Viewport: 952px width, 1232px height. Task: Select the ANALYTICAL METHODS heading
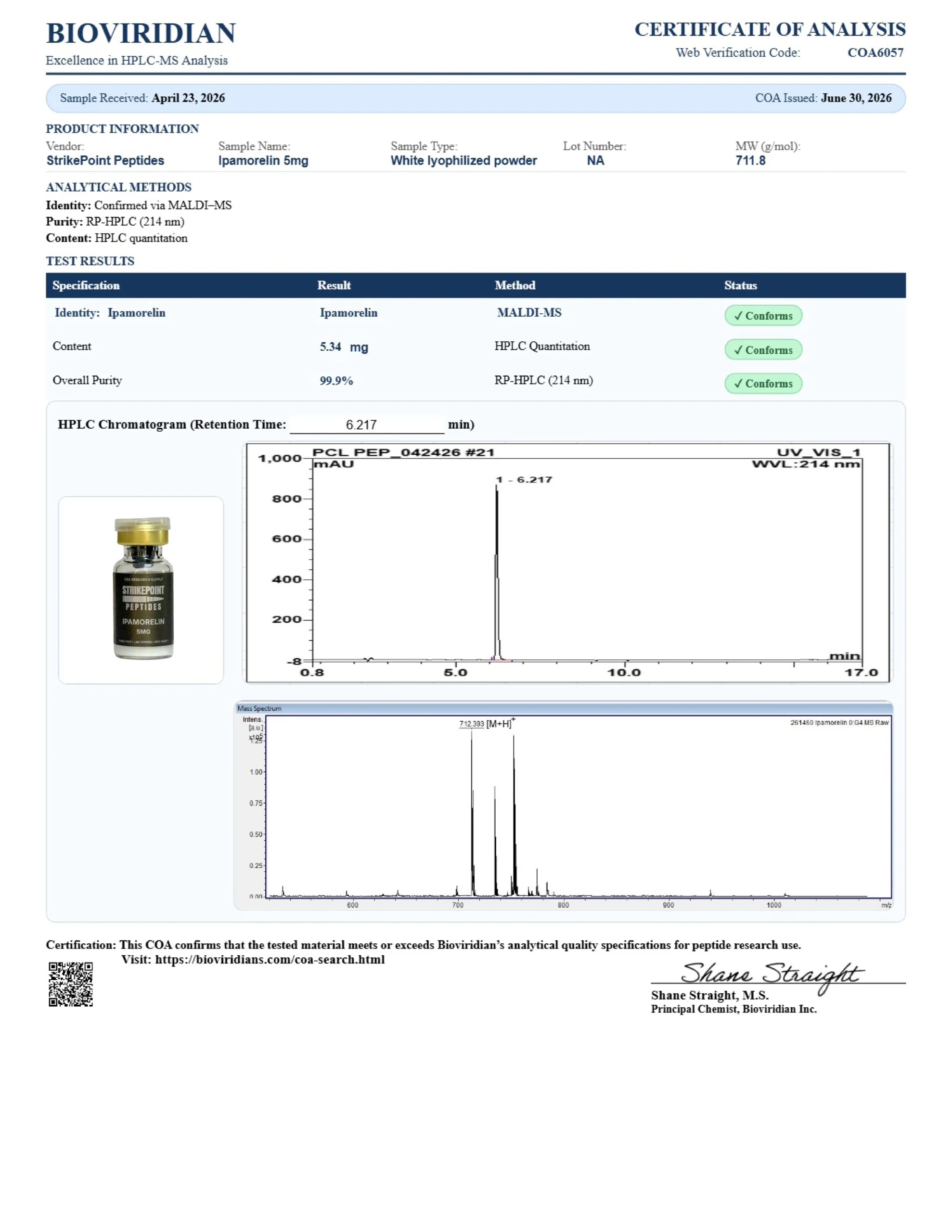pyautogui.click(x=118, y=187)
